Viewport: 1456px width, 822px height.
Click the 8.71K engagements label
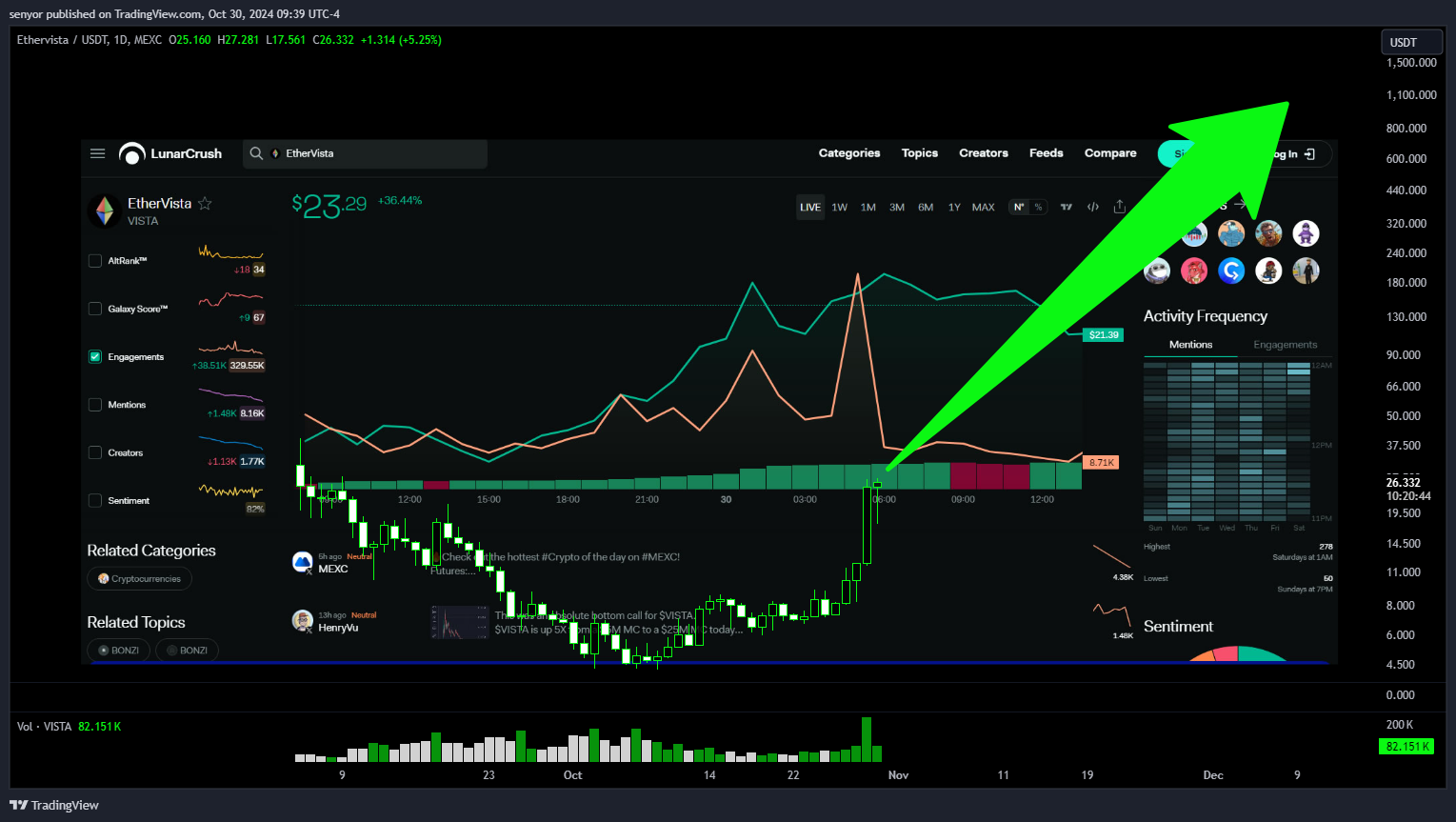pos(1102,463)
